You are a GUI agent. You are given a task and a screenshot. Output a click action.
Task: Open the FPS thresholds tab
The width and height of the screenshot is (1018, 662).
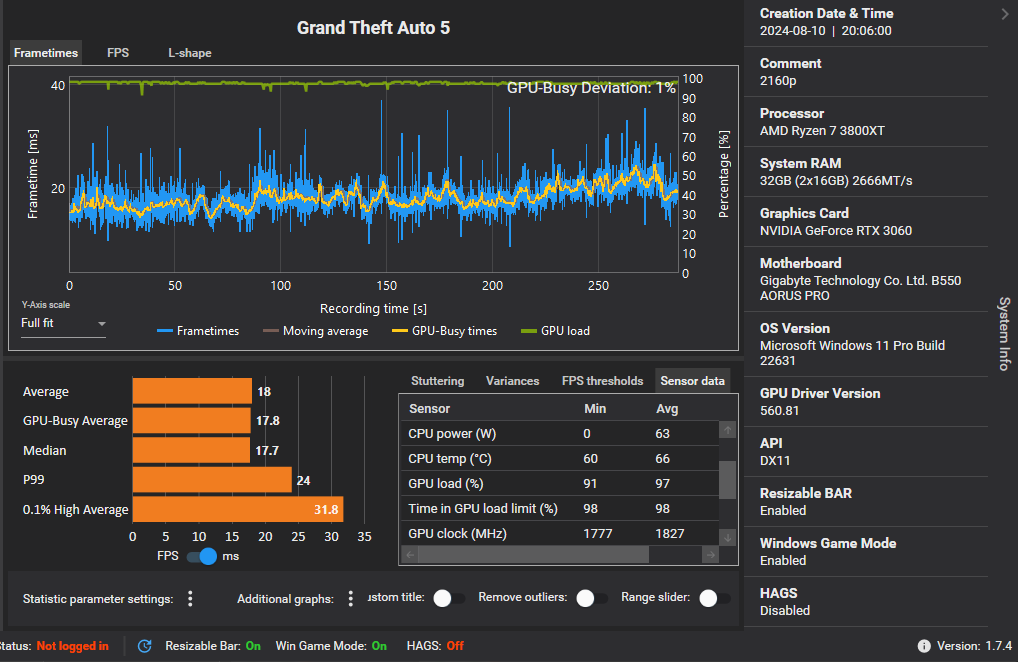602,381
